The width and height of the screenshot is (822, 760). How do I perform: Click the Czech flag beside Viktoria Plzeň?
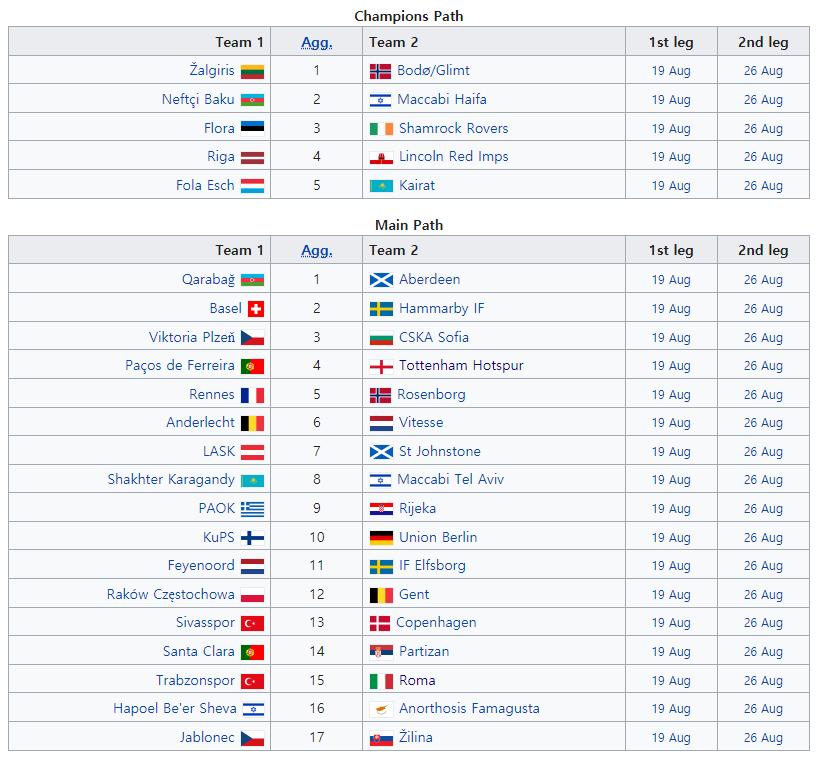pyautogui.click(x=252, y=338)
